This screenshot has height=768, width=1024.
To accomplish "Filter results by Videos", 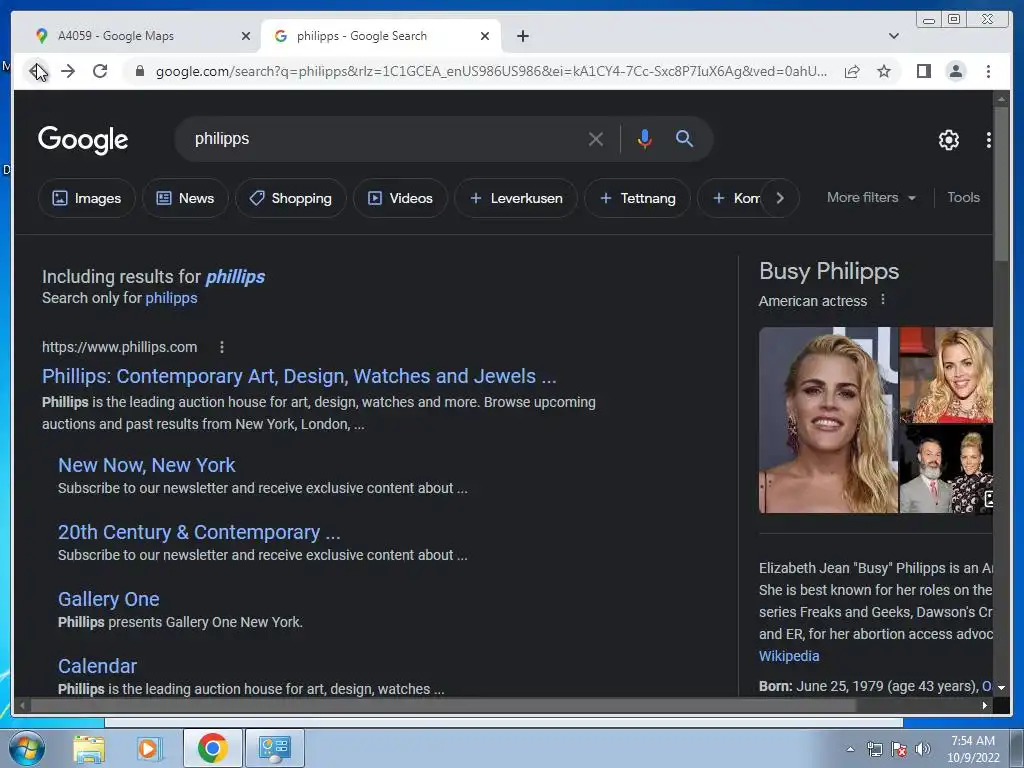I will click(400, 198).
